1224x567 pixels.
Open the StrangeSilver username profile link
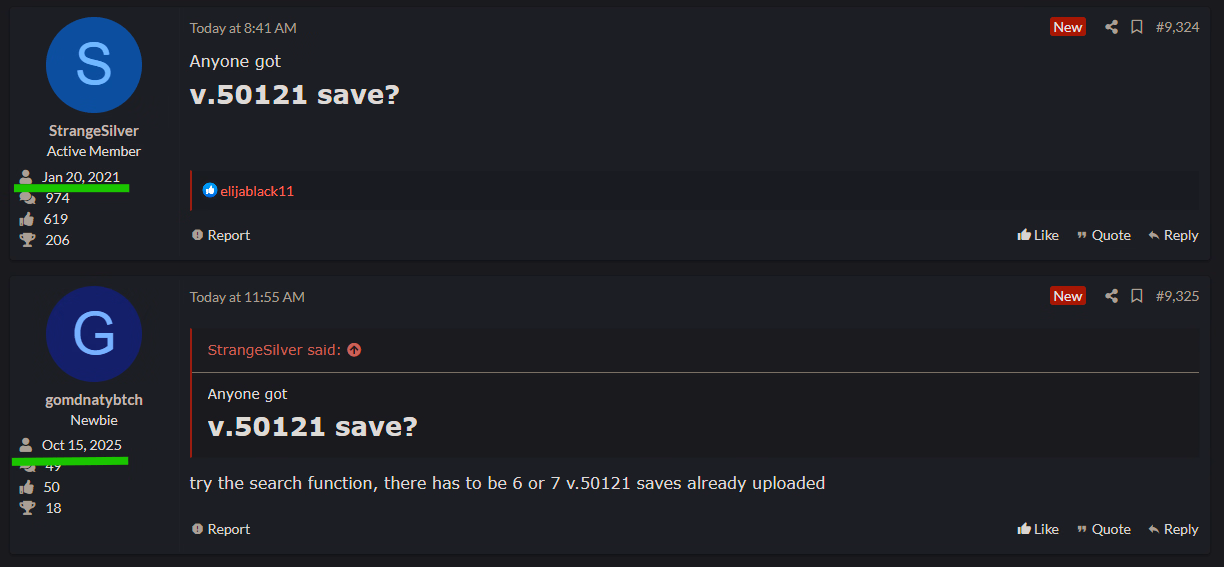(x=94, y=131)
